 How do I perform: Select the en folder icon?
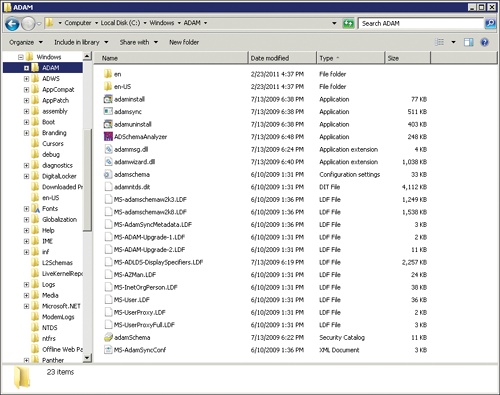click(108, 74)
